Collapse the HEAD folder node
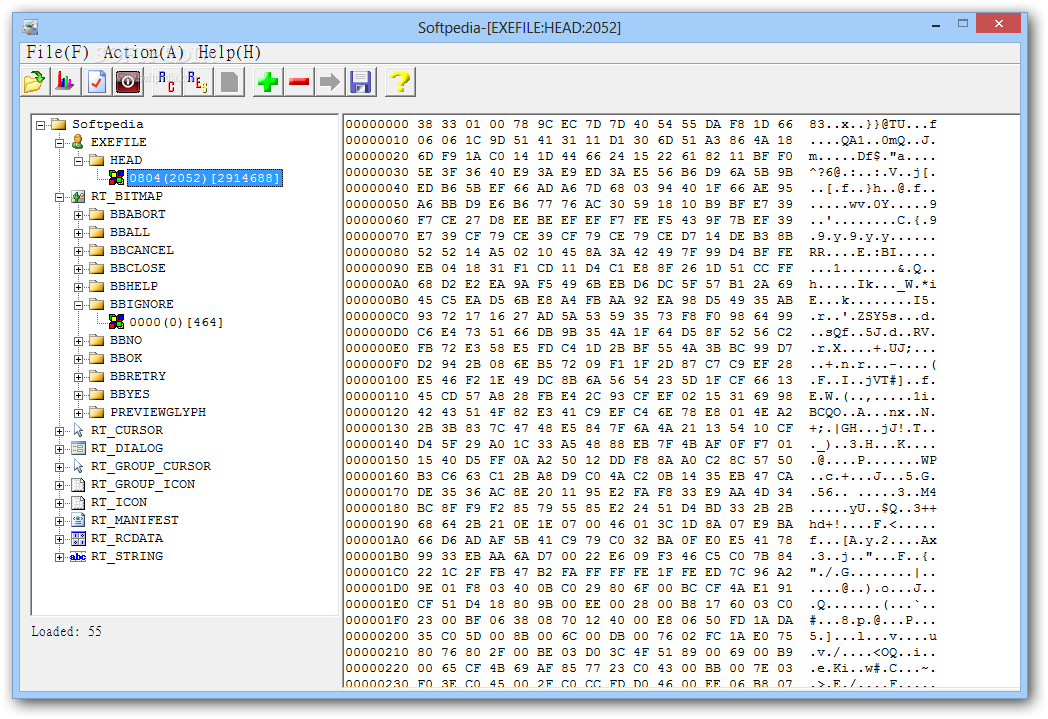Viewport: 1048px width, 719px height. click(78, 161)
